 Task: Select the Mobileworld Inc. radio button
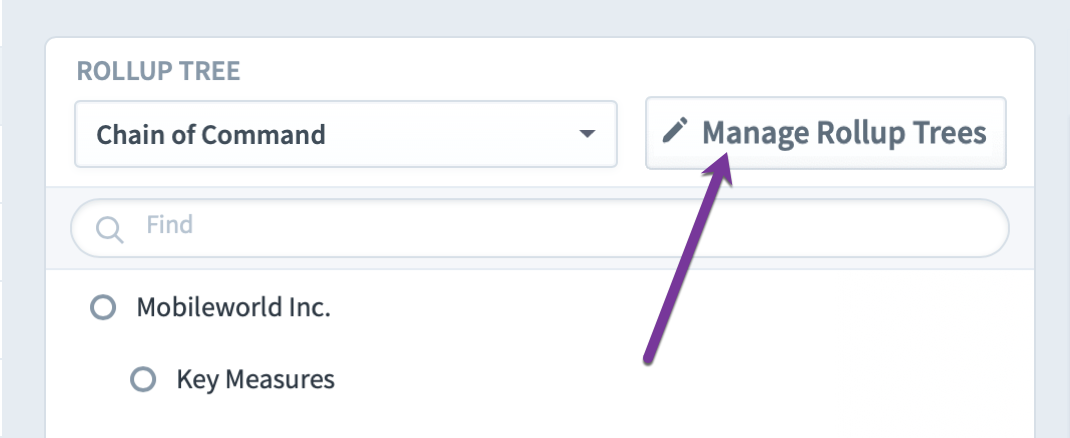point(104,307)
